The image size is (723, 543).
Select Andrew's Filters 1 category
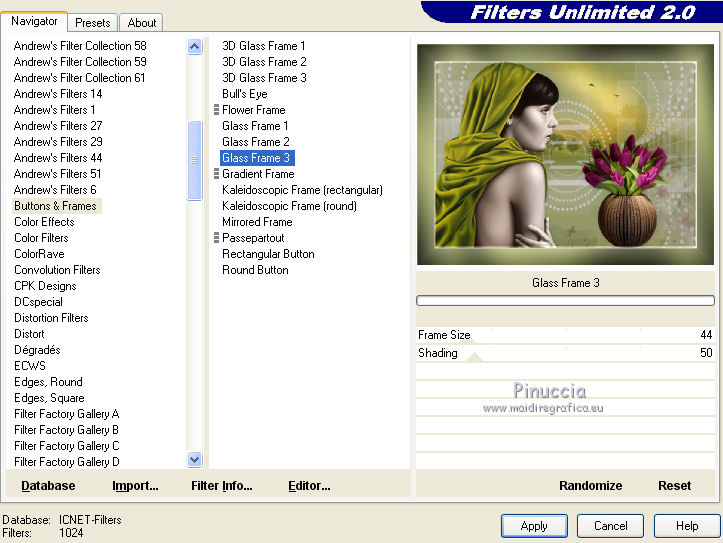(x=54, y=110)
